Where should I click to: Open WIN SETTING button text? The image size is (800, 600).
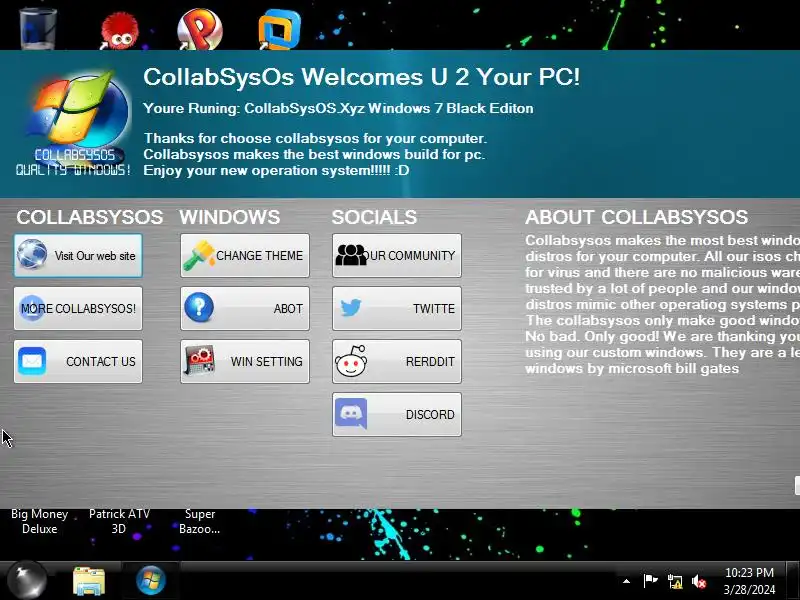coord(266,361)
